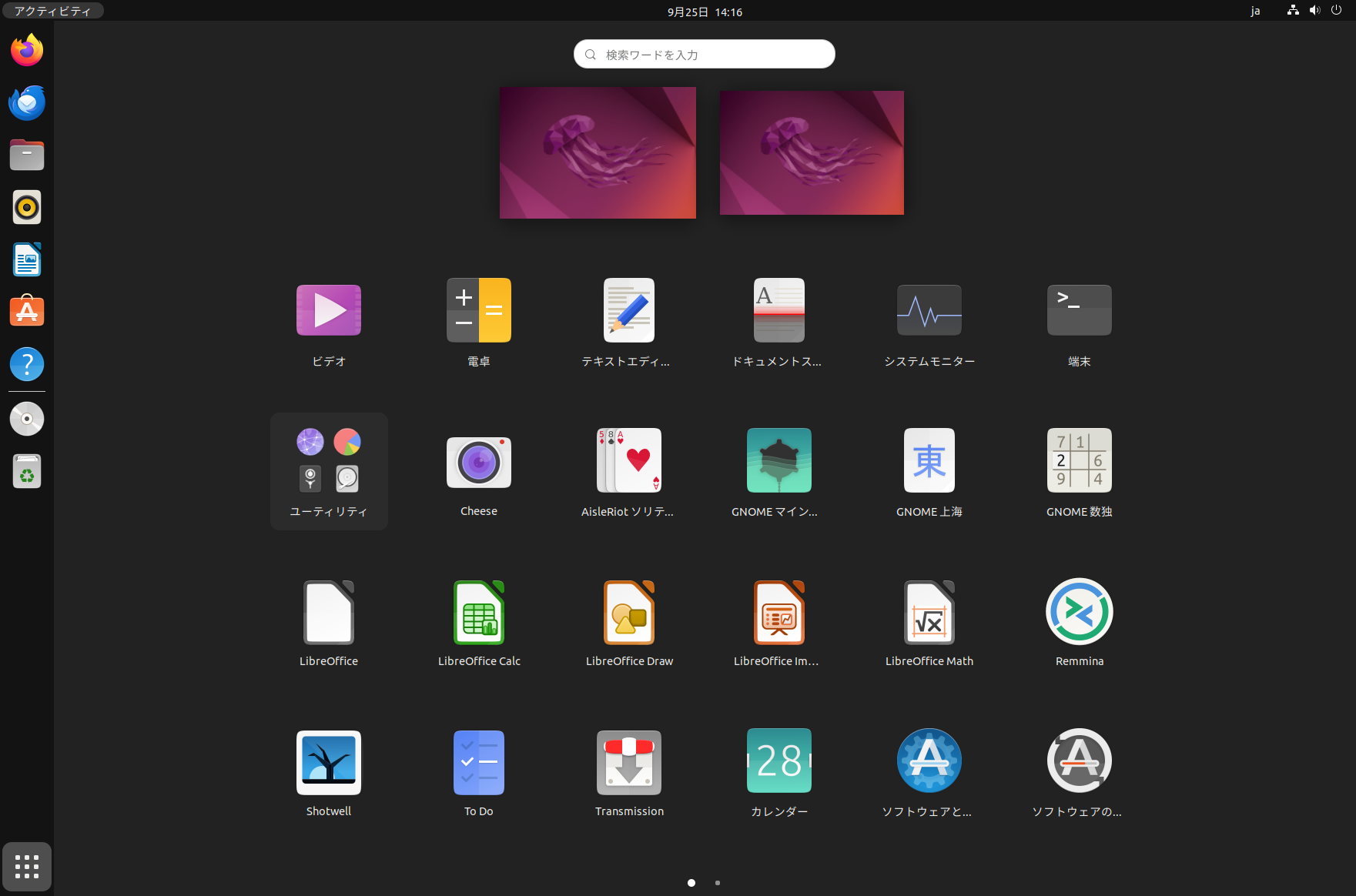Image resolution: width=1356 pixels, height=896 pixels.
Task: Launch LibreOffice Calc
Action: click(478, 613)
